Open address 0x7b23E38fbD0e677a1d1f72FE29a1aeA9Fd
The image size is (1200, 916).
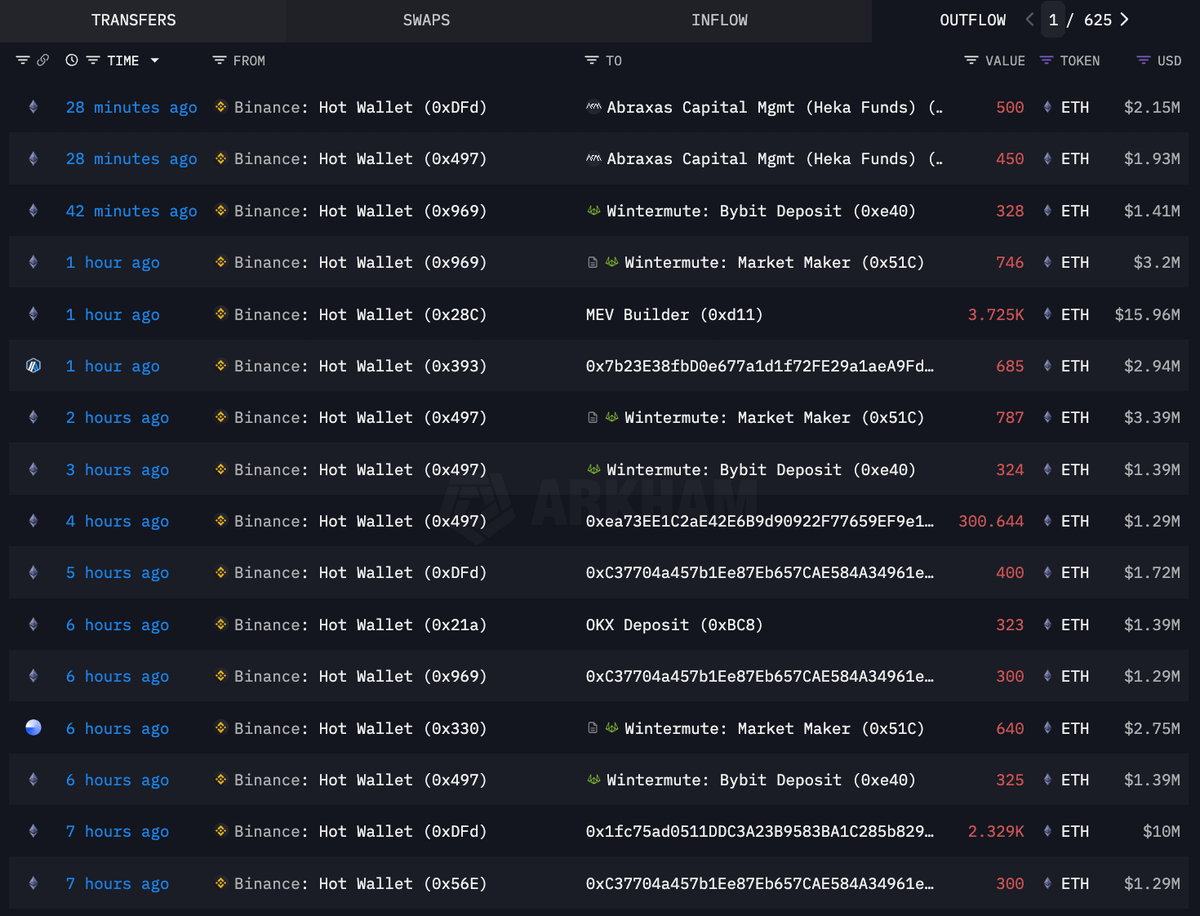pos(760,366)
